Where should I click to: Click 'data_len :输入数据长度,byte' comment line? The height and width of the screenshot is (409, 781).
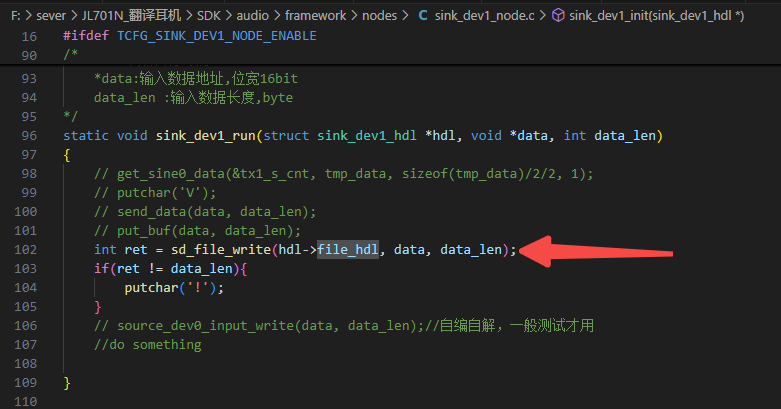[193, 98]
